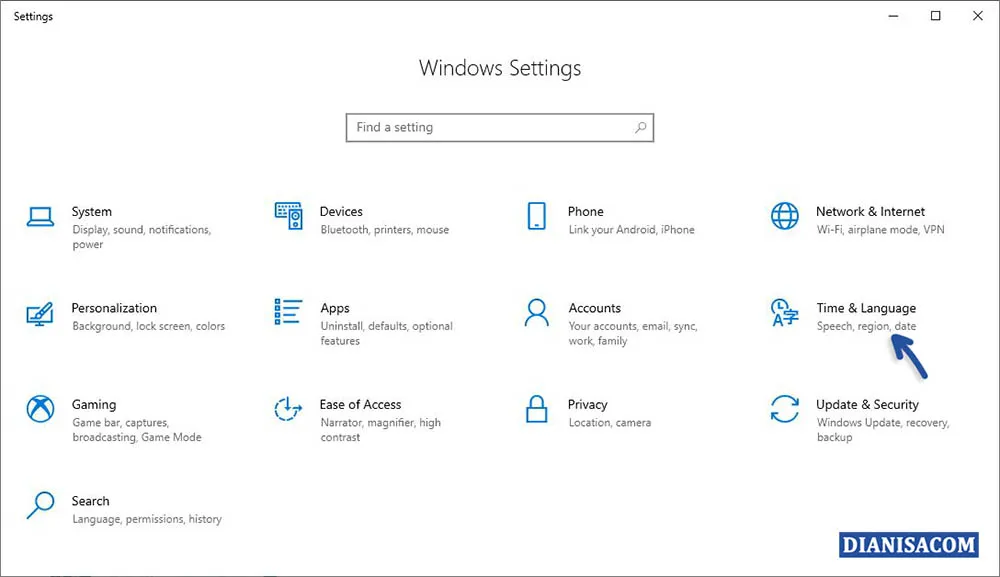The width and height of the screenshot is (1000, 577).
Task: Open Personalization via the paintbrush icon
Action: tap(40, 314)
